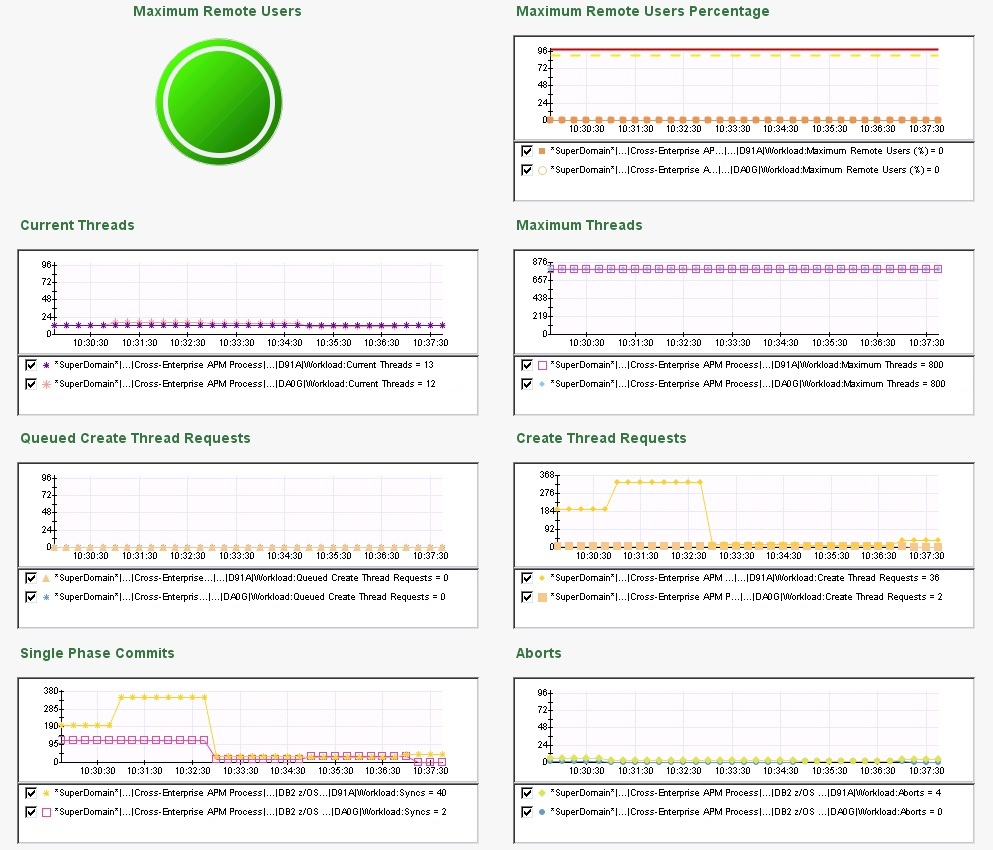Select the Maximum Threads heading
Viewport: 993px width, 850px height.
pyautogui.click(x=579, y=225)
